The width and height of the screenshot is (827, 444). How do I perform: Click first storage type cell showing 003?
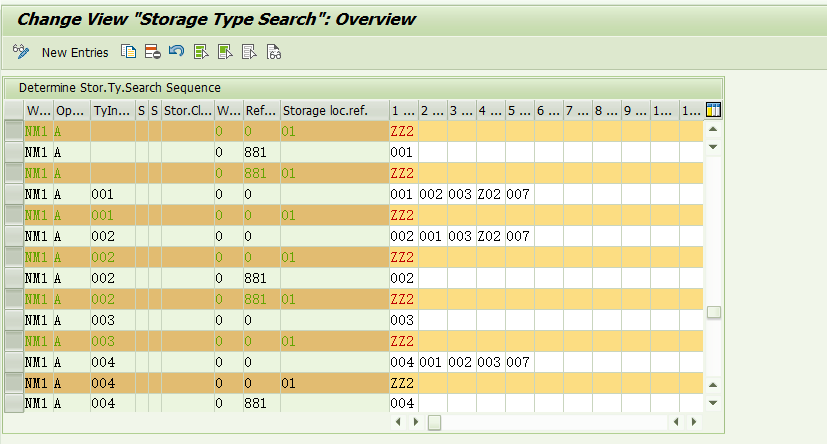click(402, 320)
